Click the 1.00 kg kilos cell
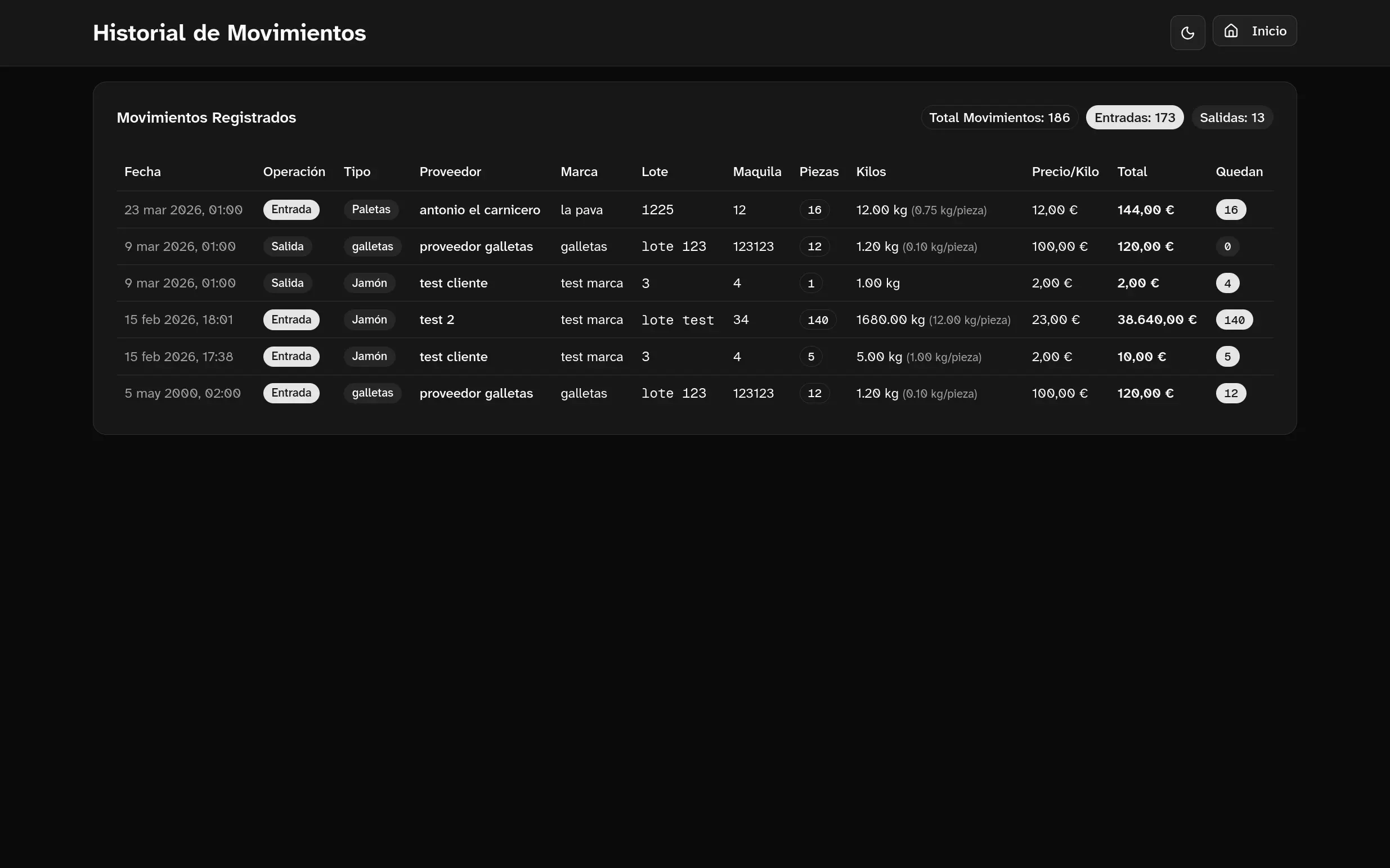 (x=878, y=283)
